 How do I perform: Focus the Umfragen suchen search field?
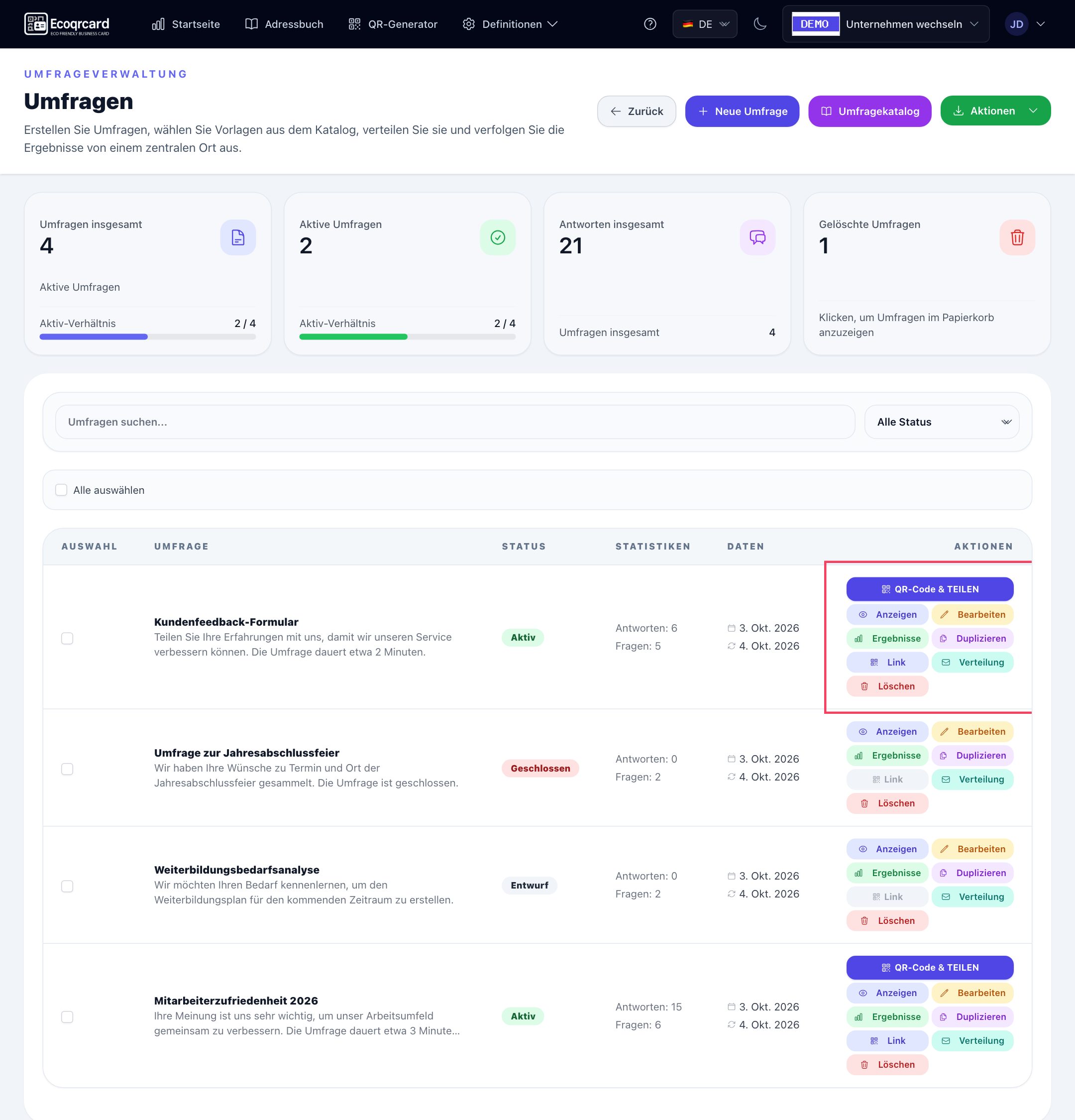455,422
